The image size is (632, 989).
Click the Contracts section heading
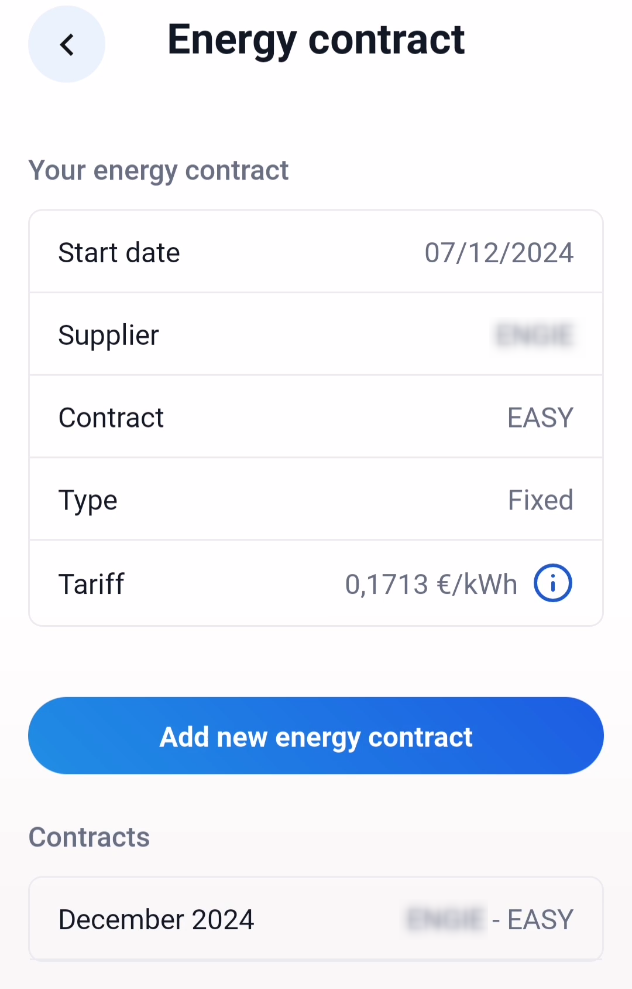(x=89, y=837)
